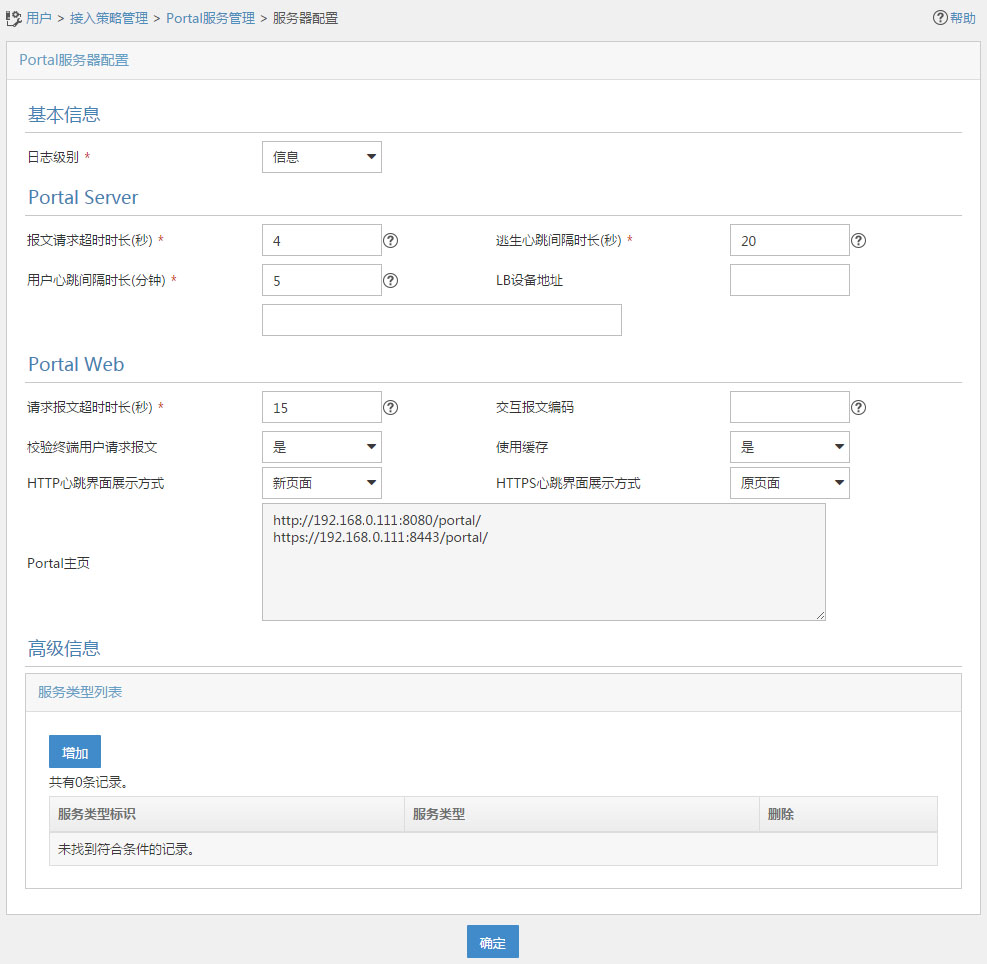The image size is (987, 964).
Task: Go to 接入策略管理 breadcrumb link
Action: point(109,18)
